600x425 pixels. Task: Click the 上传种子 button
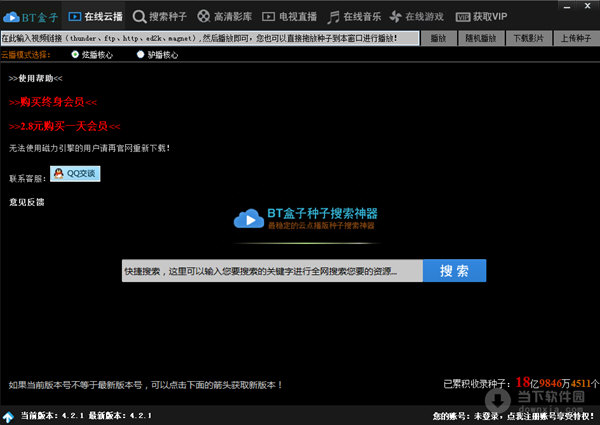click(576, 38)
